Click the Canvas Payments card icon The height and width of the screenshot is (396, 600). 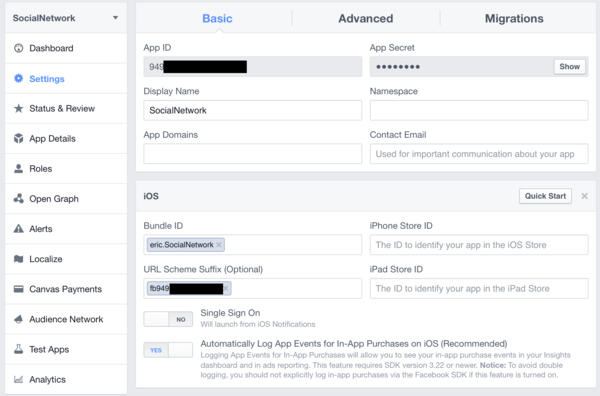pyautogui.click(x=18, y=289)
